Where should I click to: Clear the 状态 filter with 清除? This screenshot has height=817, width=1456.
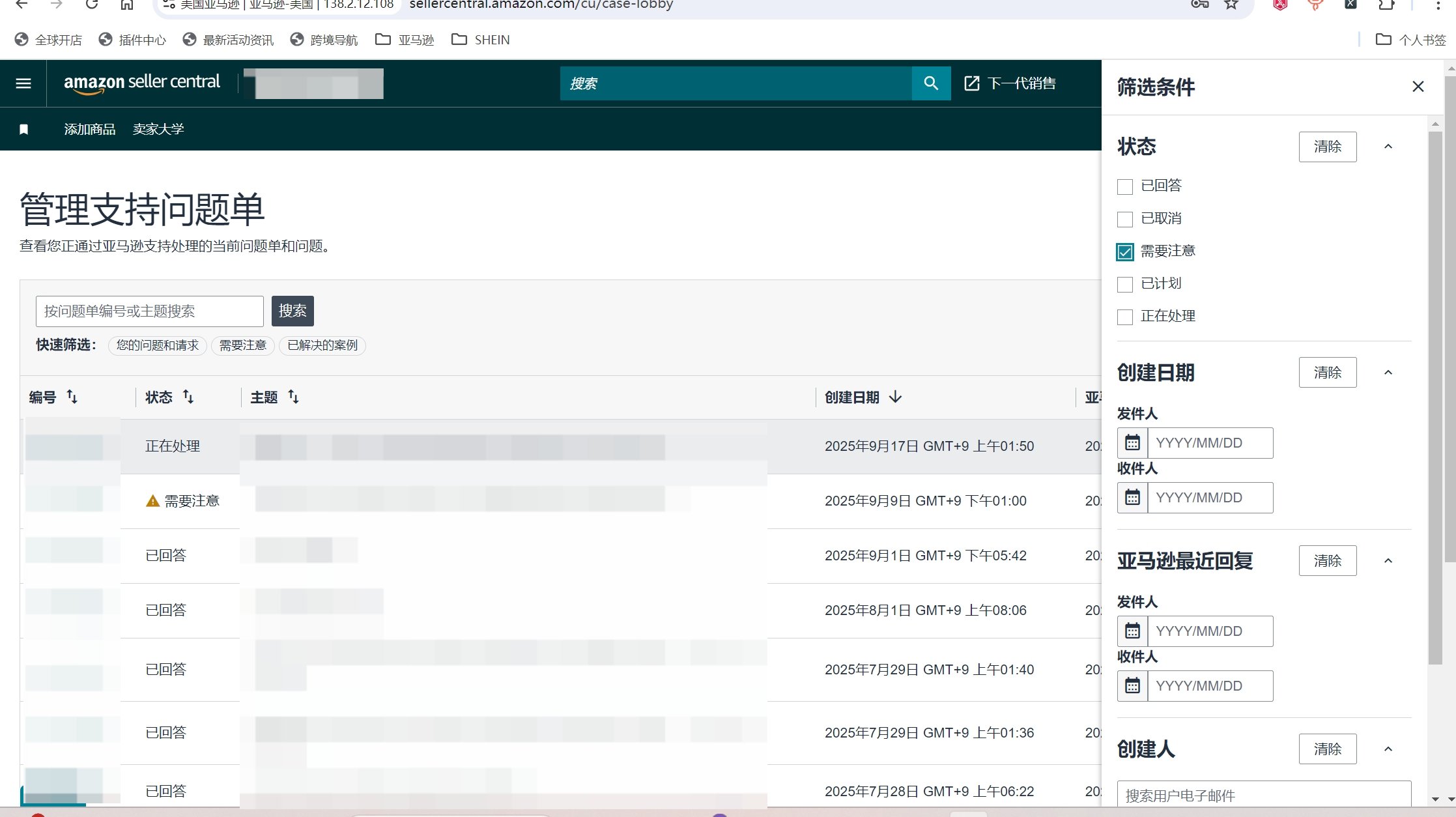point(1328,147)
